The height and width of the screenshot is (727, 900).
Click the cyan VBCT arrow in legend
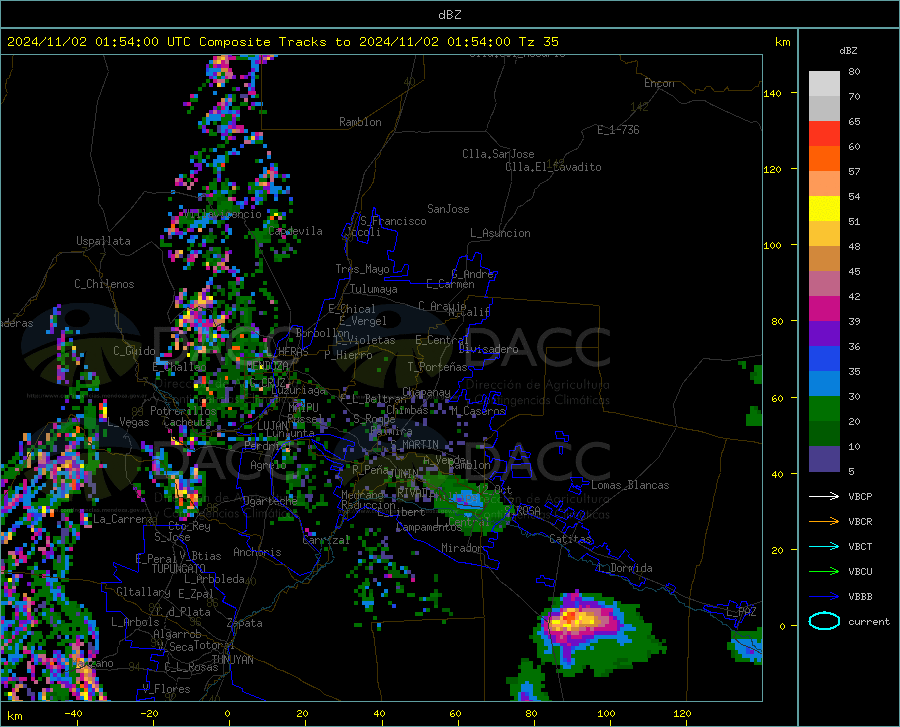pyautogui.click(x=824, y=546)
